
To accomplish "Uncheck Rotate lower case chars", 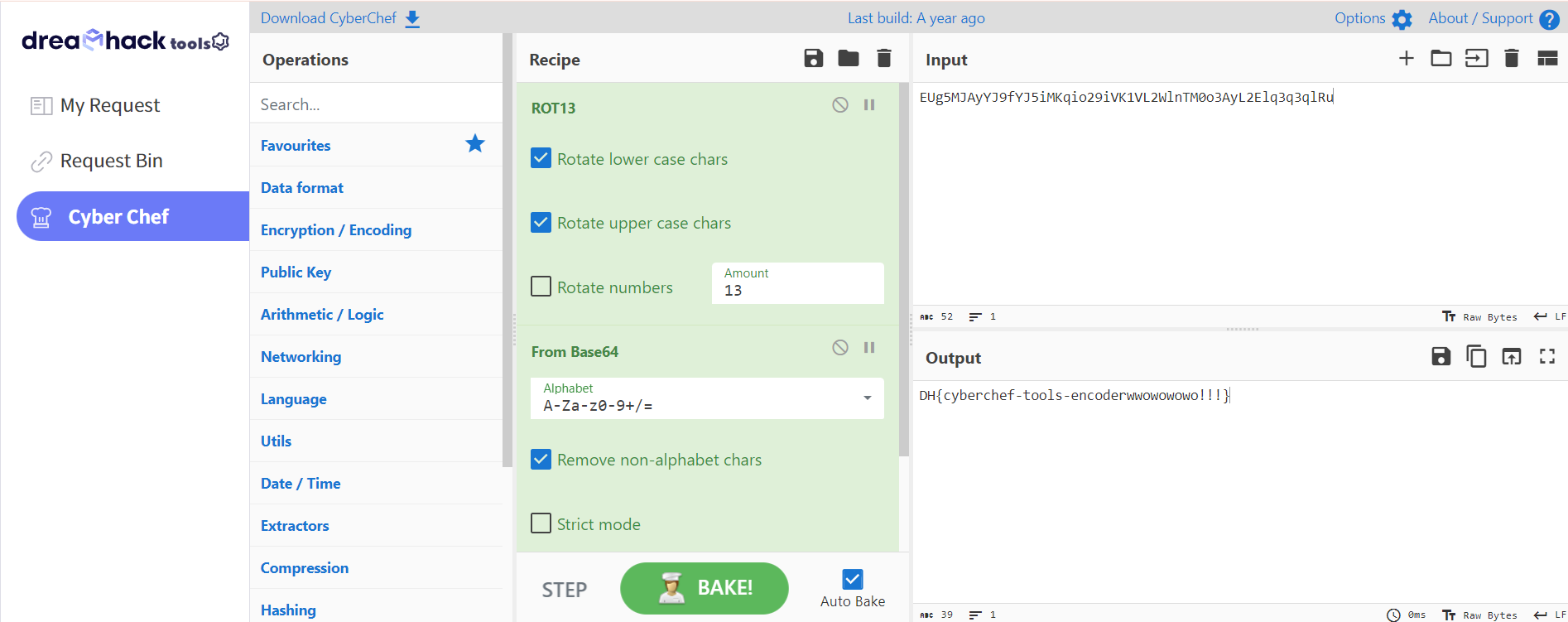I will pos(541,158).
